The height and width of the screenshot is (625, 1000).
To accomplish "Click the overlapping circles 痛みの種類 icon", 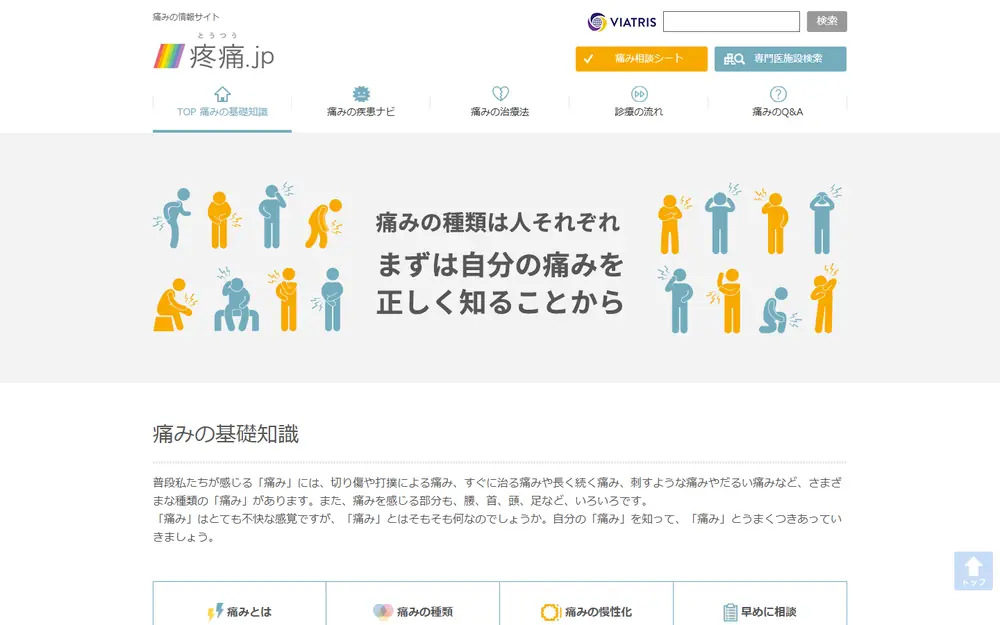I will (383, 612).
